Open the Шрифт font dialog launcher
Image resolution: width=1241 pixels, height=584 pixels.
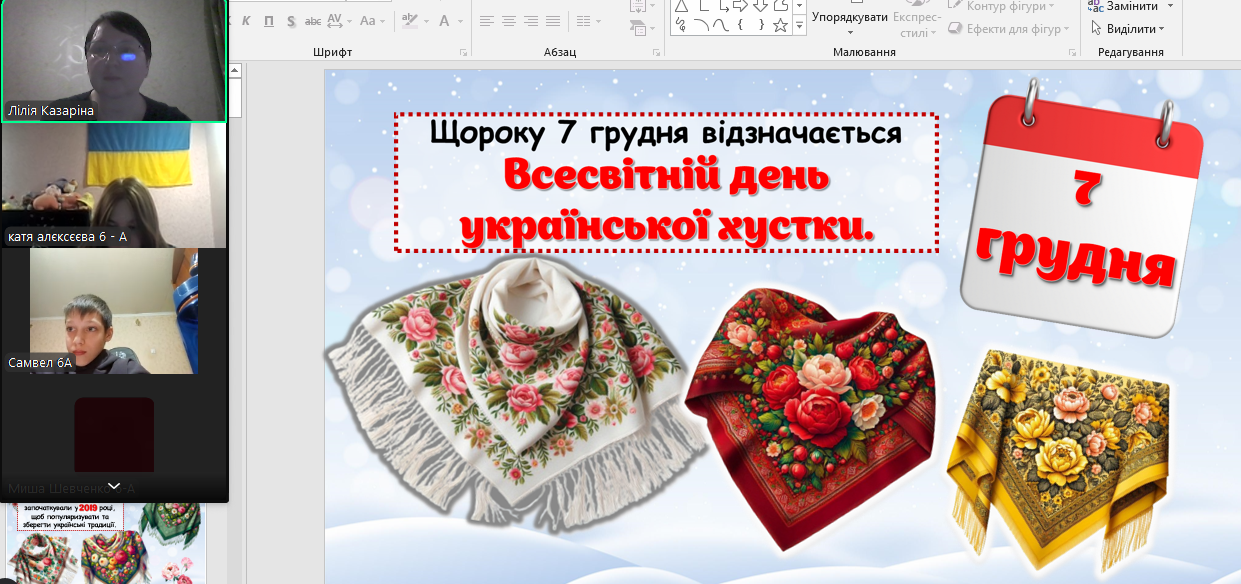click(x=463, y=52)
